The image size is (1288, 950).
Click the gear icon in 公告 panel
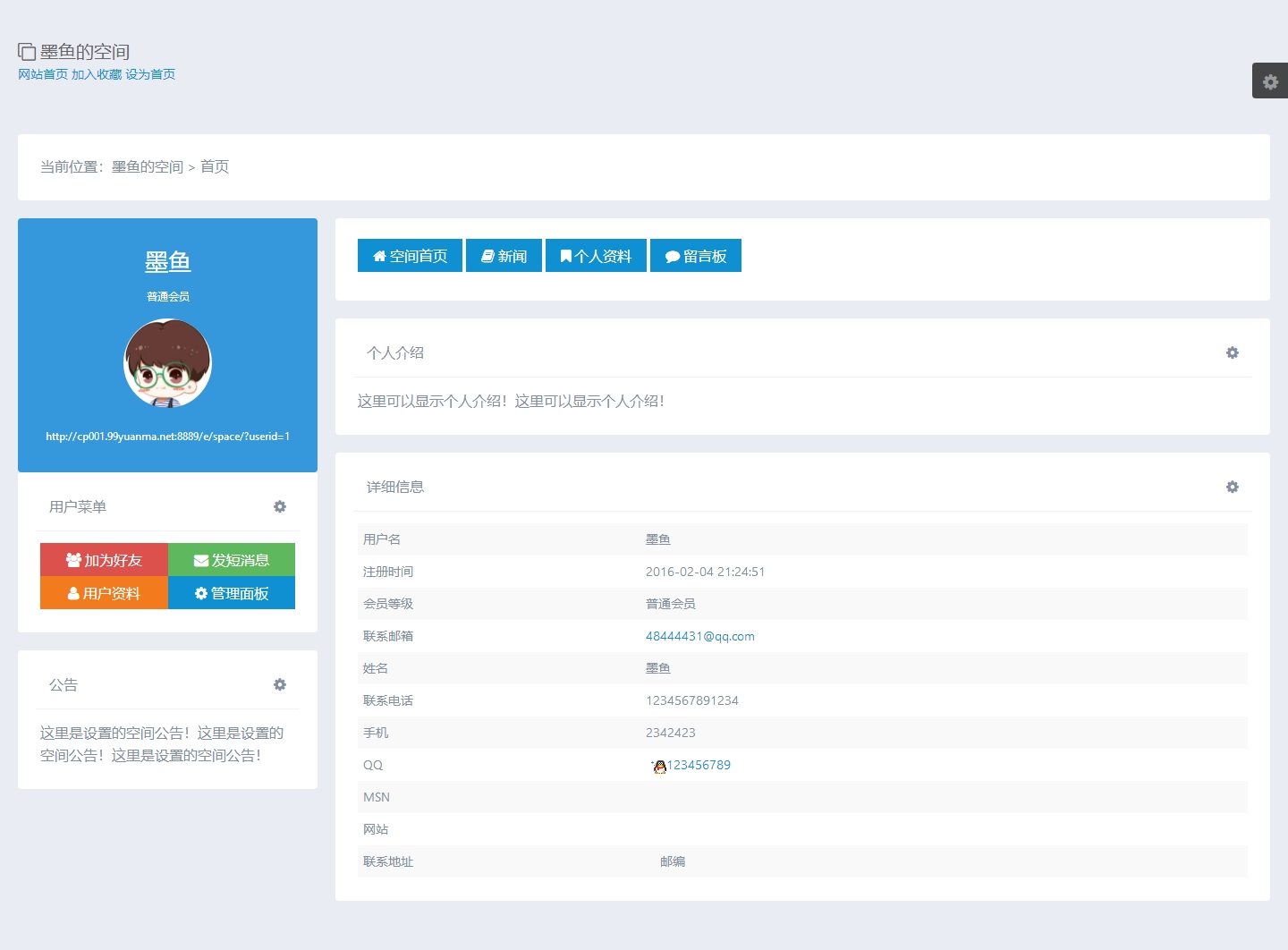pos(280,685)
